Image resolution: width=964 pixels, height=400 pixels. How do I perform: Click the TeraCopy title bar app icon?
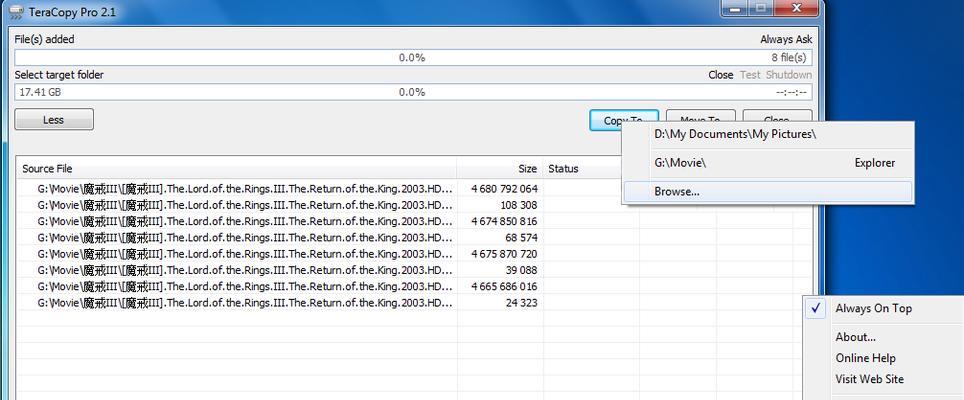16,12
